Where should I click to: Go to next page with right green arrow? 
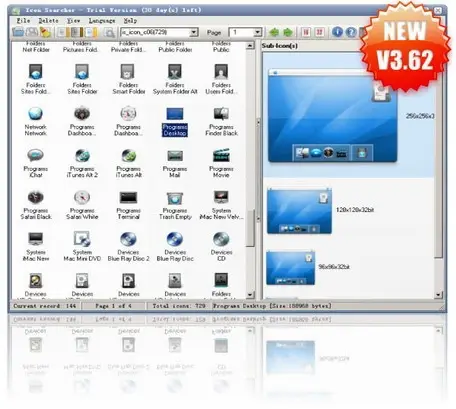pyautogui.click(x=288, y=32)
